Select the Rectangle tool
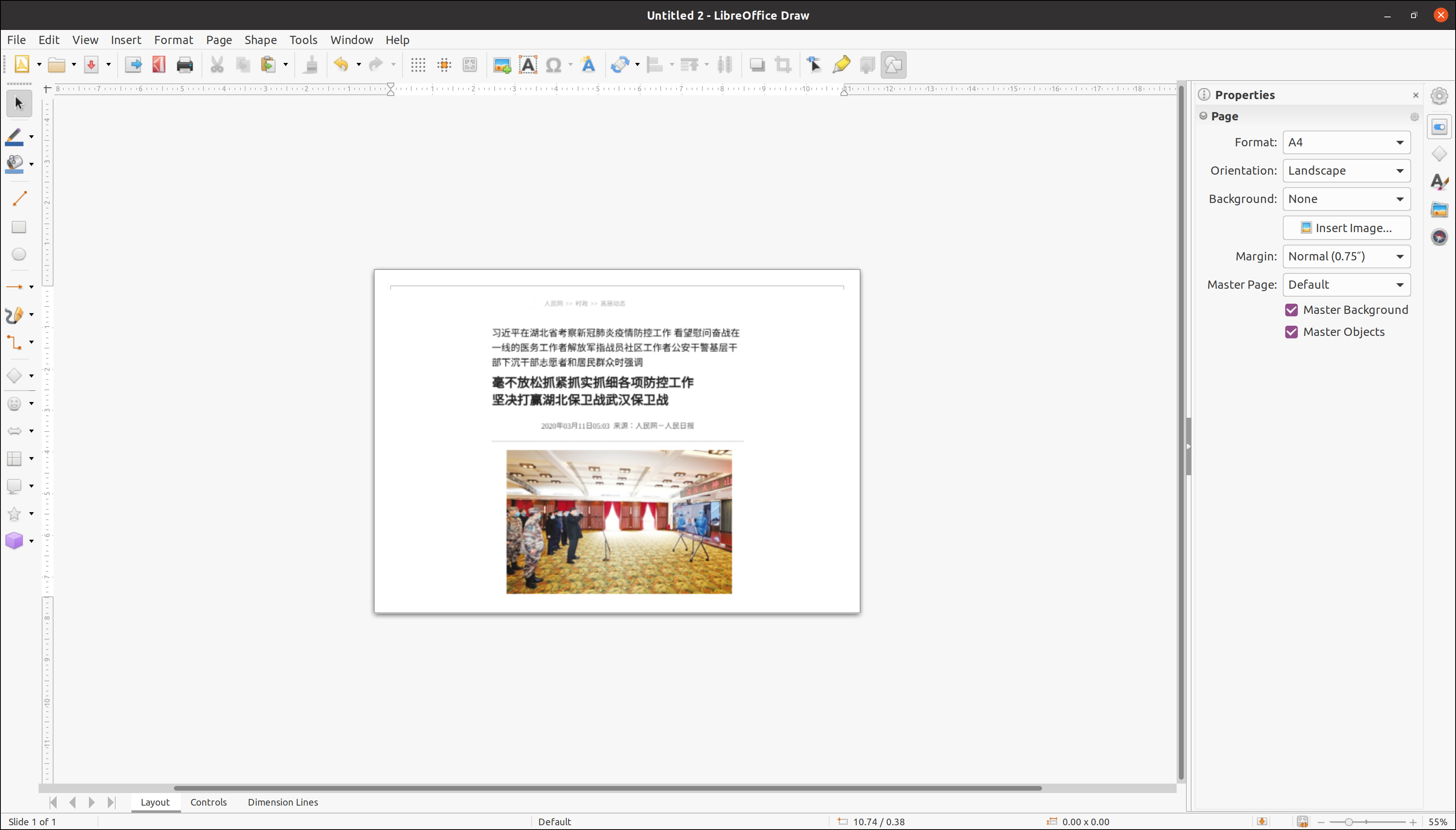Viewport: 1456px width, 830px height. (19, 227)
